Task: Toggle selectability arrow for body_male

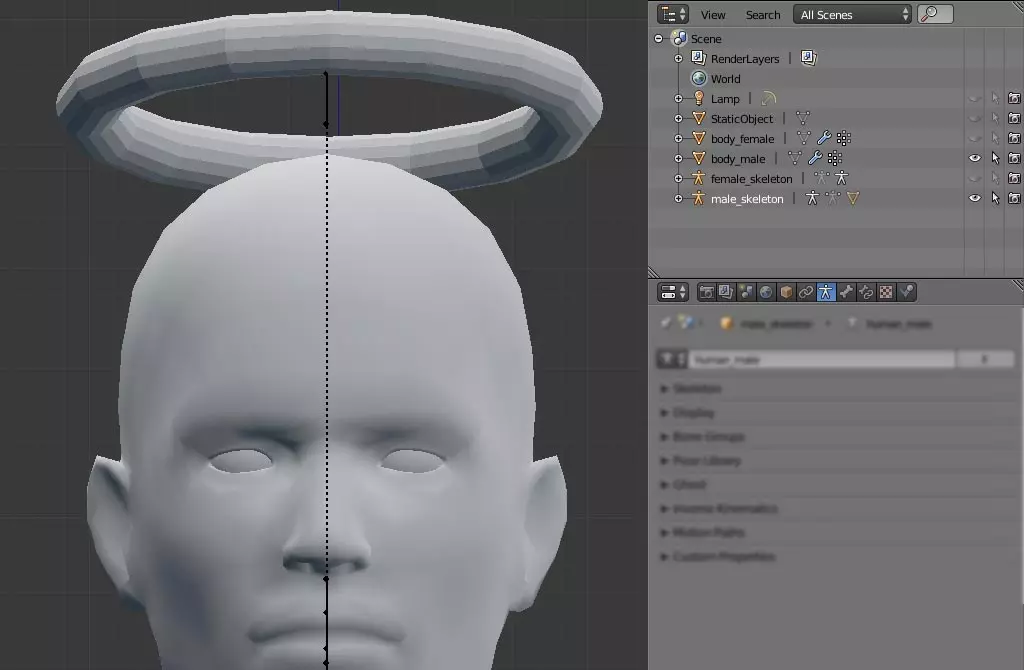Action: (x=995, y=159)
